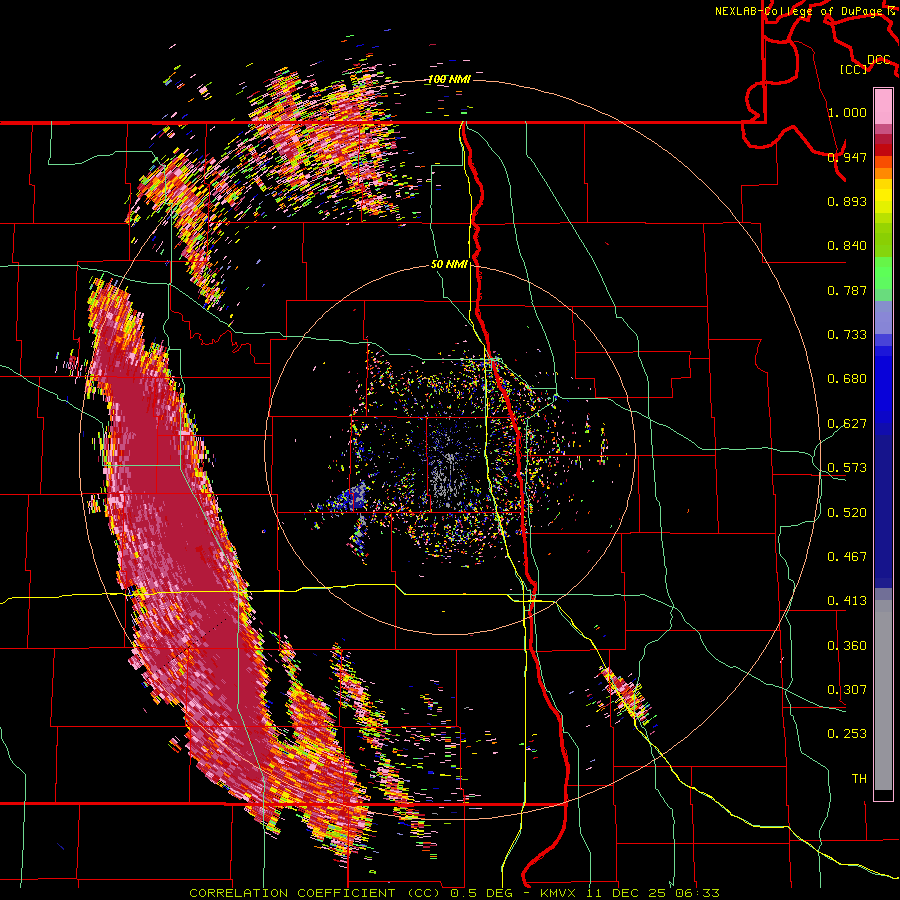Click the TH threshold label on legend
This screenshot has height=900, width=900.
click(859, 779)
